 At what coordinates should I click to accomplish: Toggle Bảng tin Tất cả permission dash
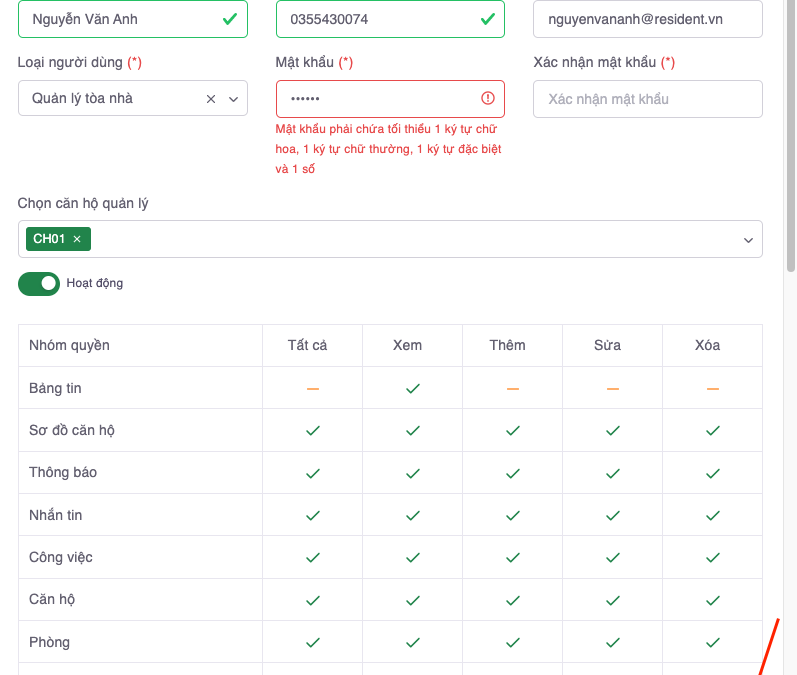312,388
